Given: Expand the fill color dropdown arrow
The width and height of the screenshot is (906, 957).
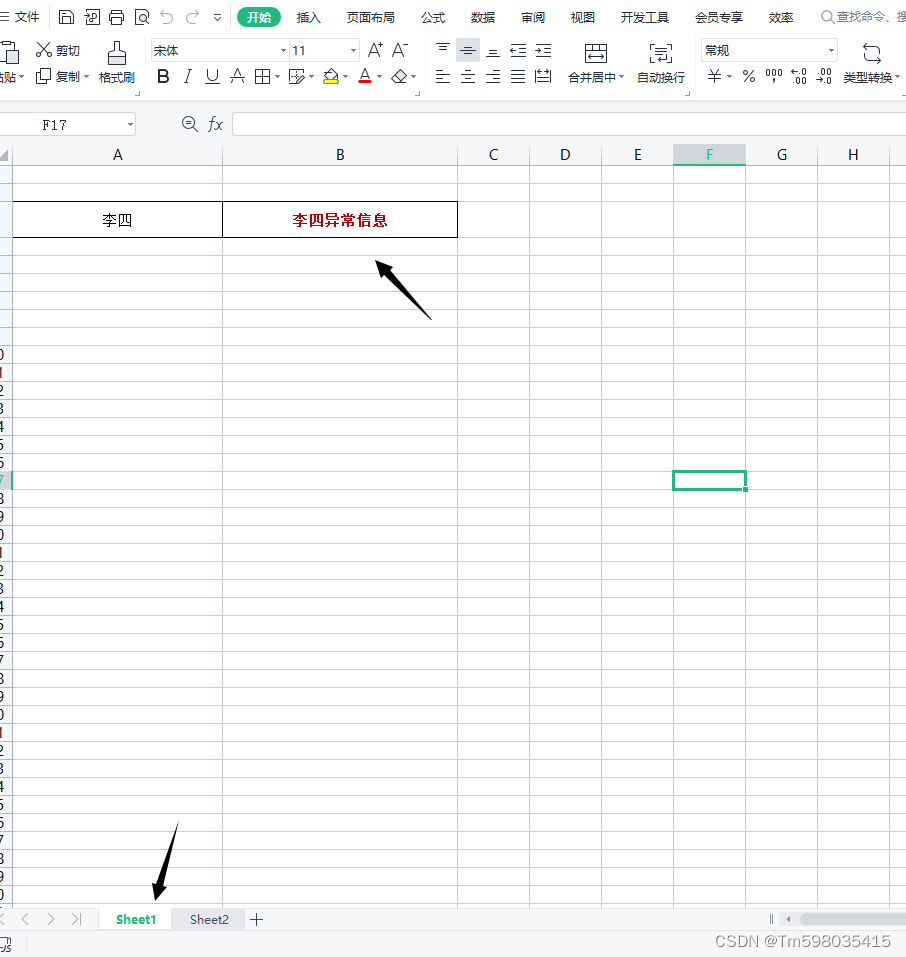Looking at the screenshot, I should (x=346, y=77).
